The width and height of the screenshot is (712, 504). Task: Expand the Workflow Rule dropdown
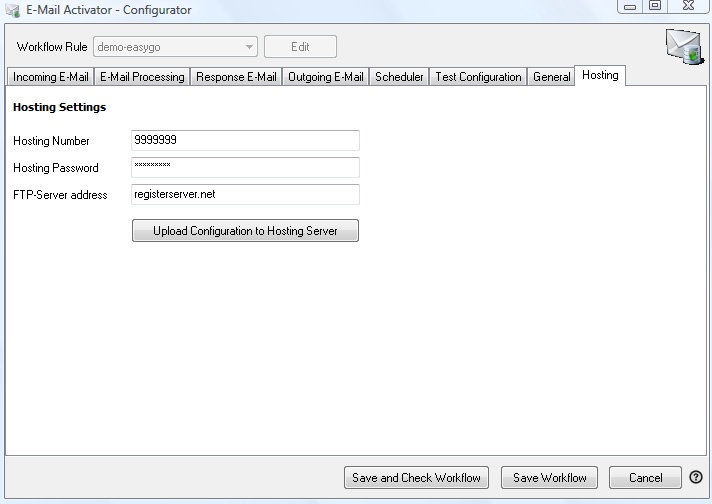[248, 47]
